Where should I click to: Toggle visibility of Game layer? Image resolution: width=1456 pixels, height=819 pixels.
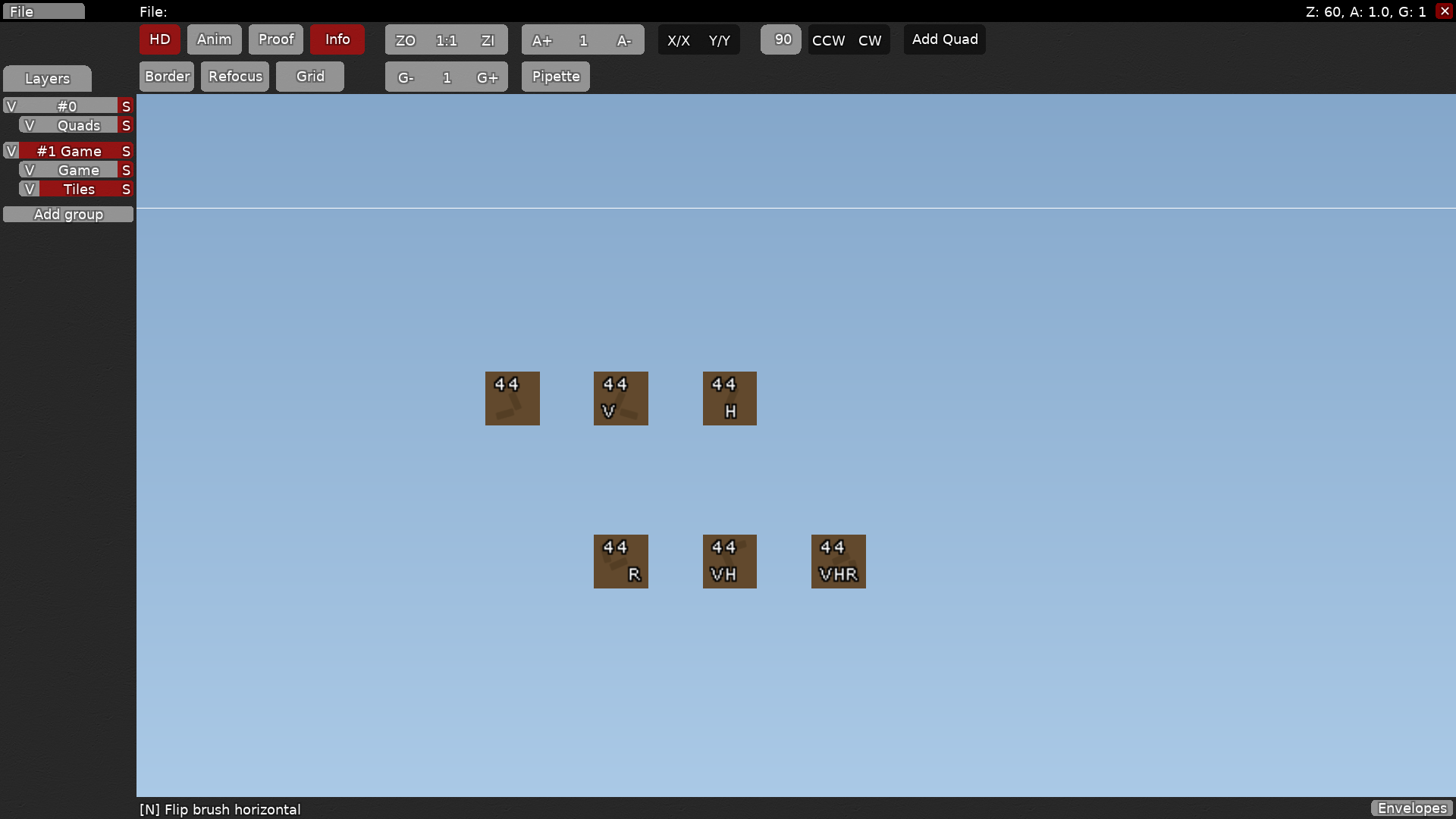(x=30, y=170)
